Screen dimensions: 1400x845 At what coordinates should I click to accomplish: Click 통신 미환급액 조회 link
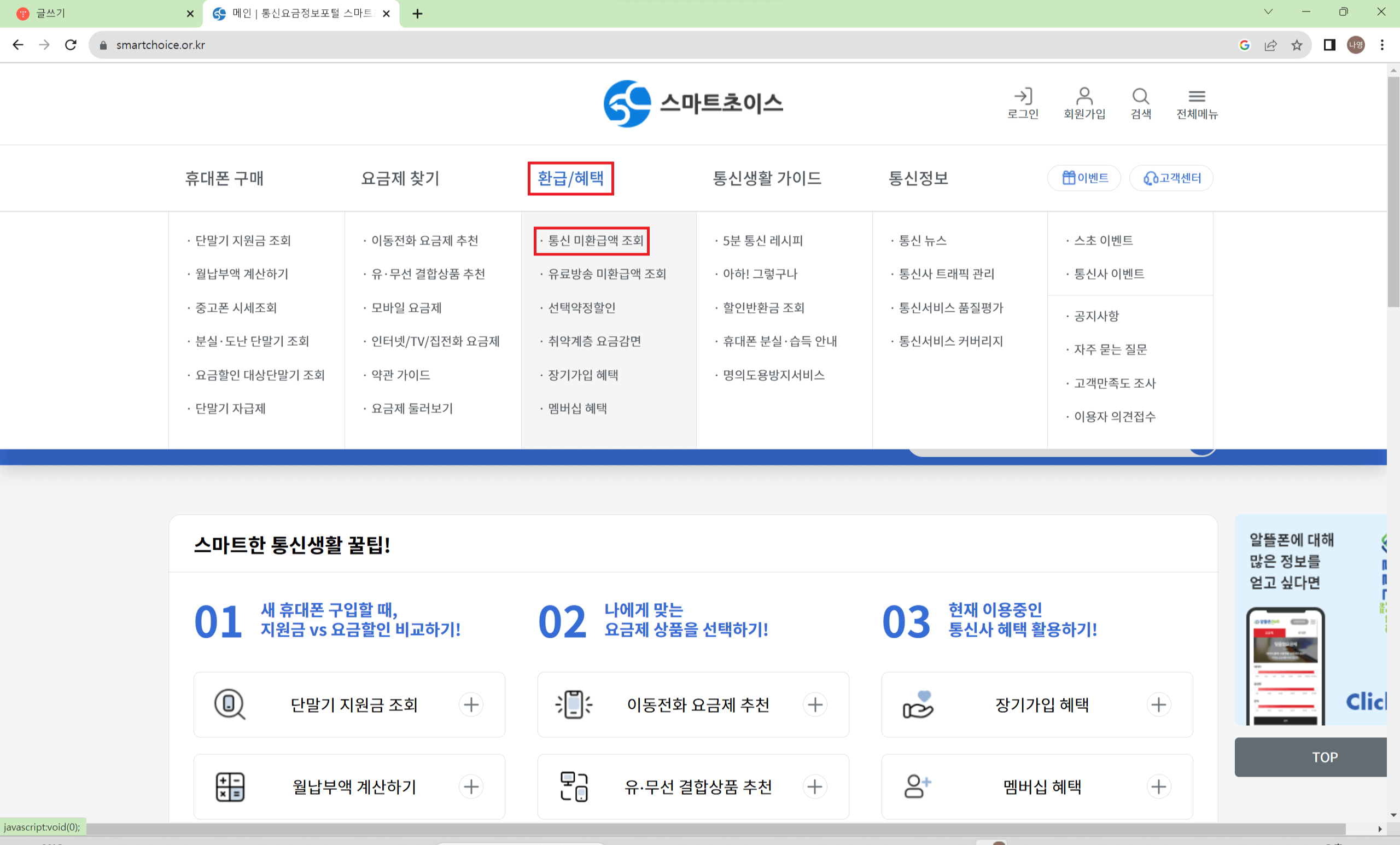[x=595, y=241]
